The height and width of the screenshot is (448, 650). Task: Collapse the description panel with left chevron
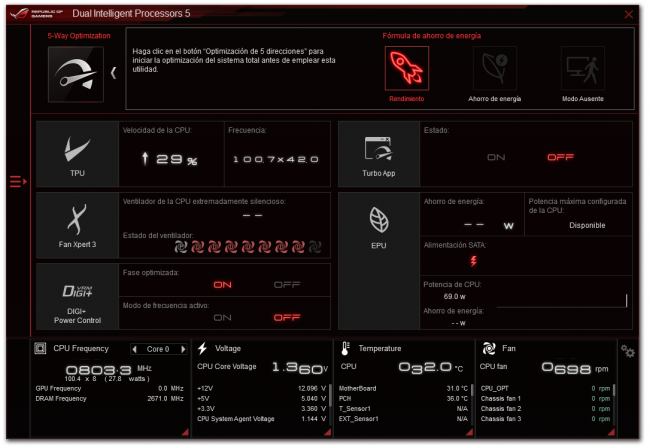coord(113,73)
